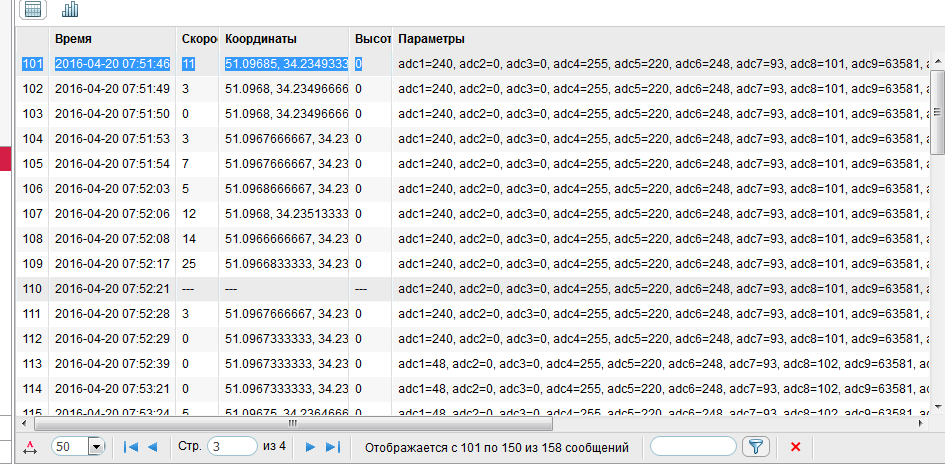Sort by the Координаты column header
Image resolution: width=945 pixels, height=466 pixels.
(284, 39)
